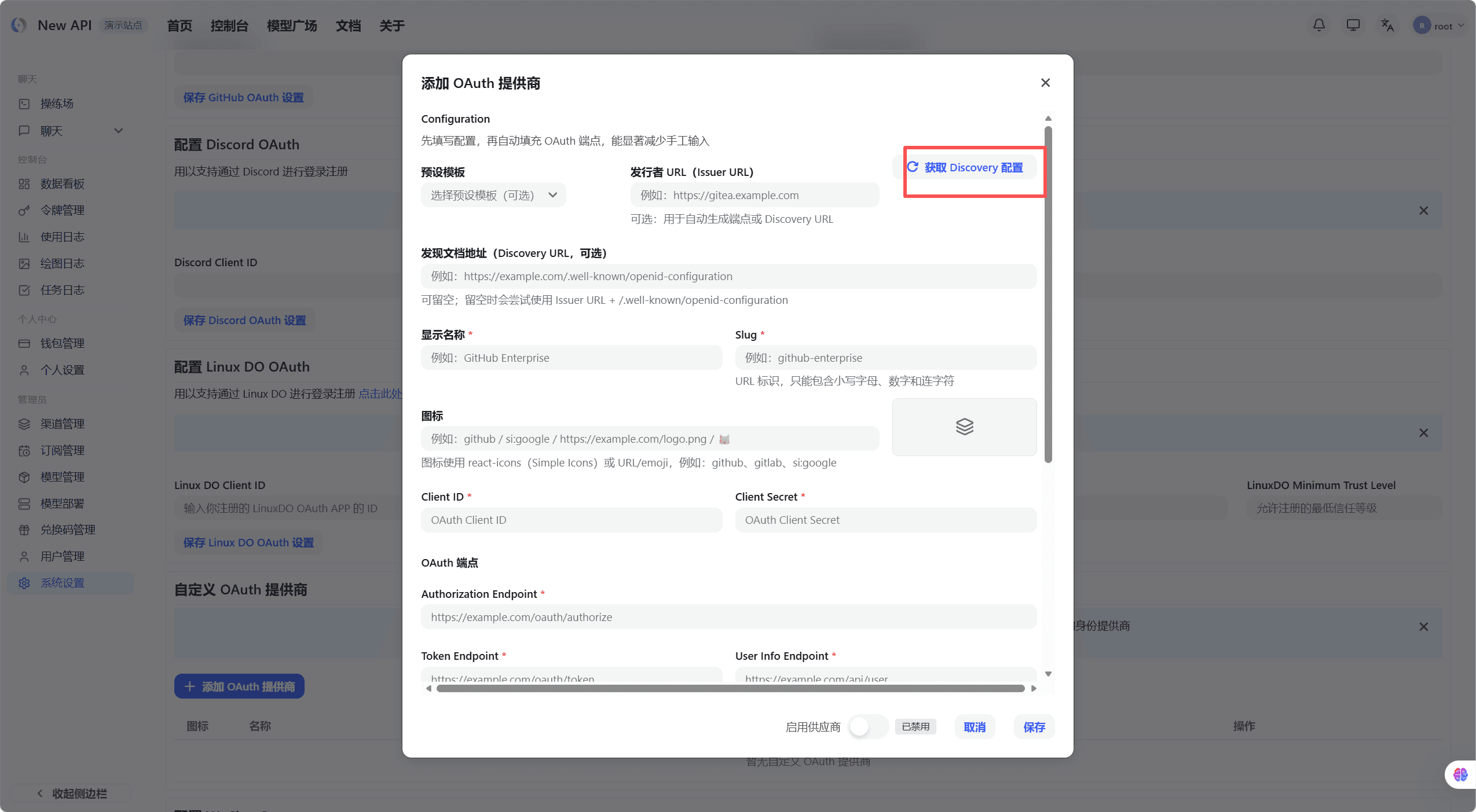
Task: Go to 模型广场 in top navigation
Action: click(292, 25)
